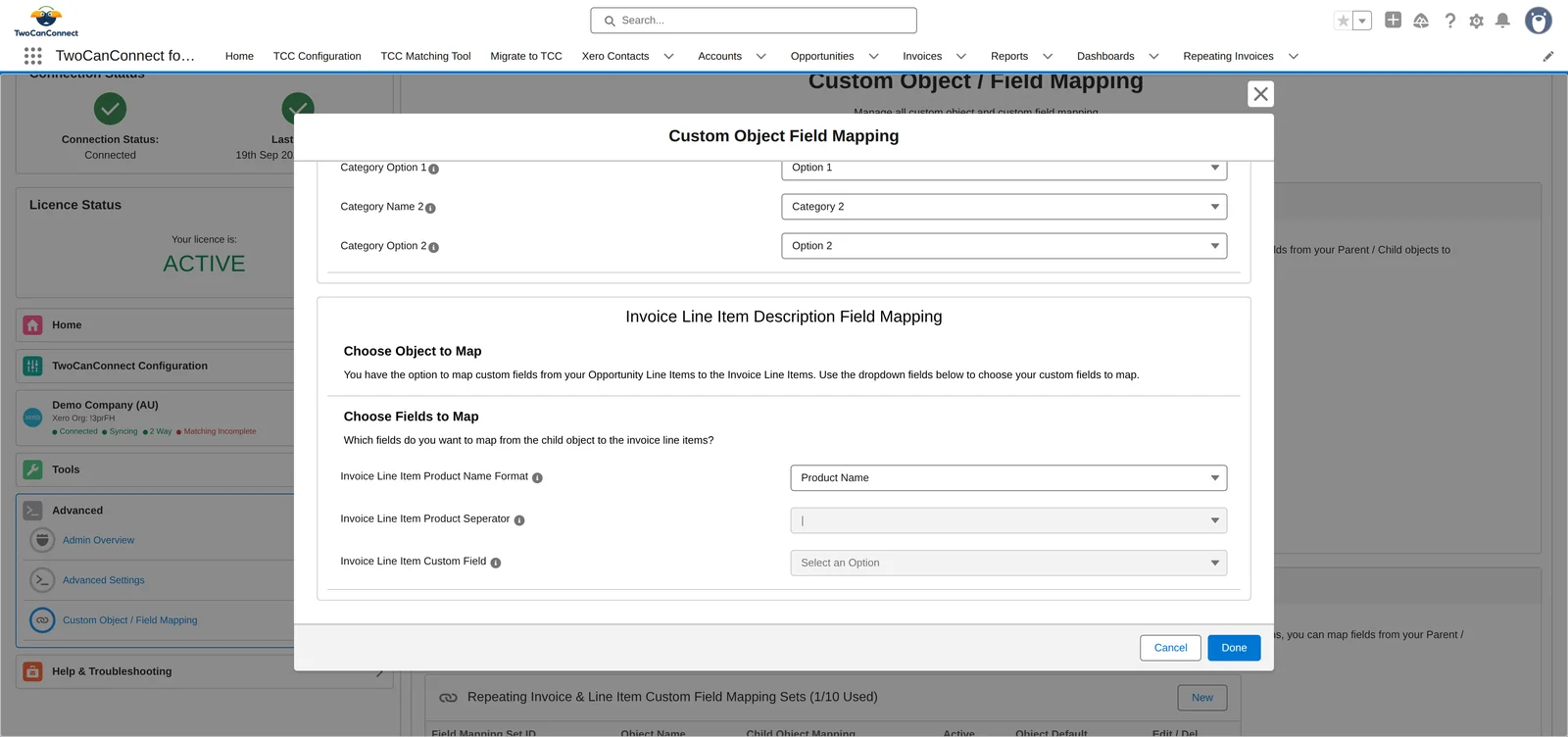Open the Product Name format dropdown
1568x737 pixels.
(1008, 478)
